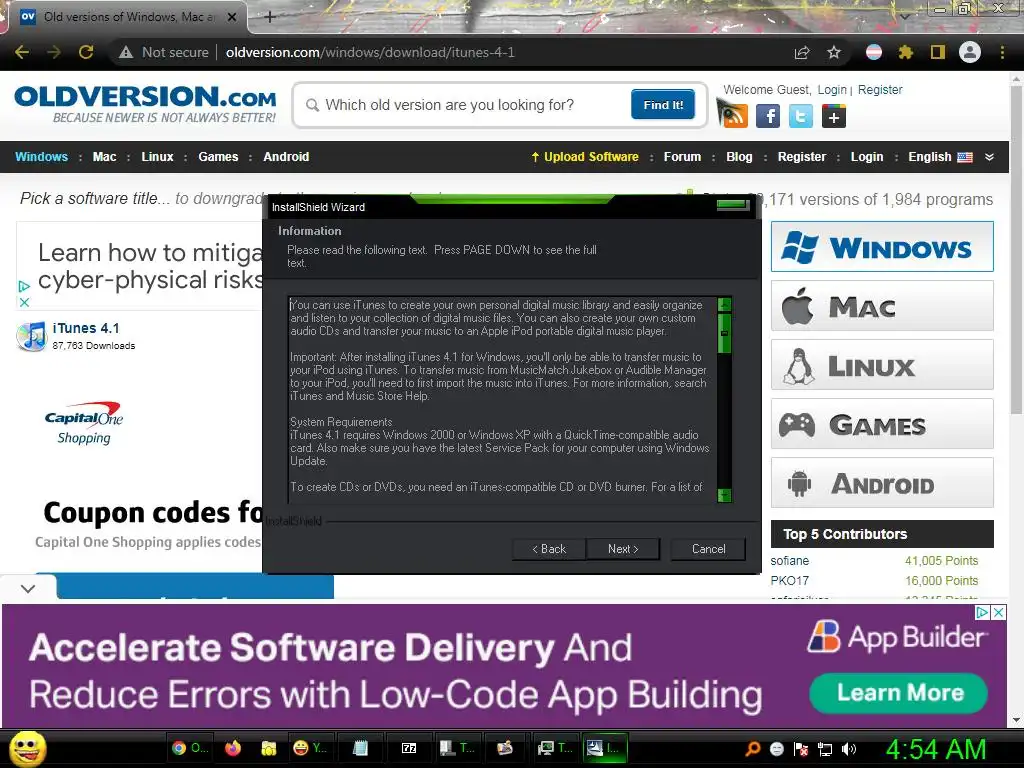The image size is (1024, 768).
Task: Expand the language dropdown chevron
Action: [989, 157]
